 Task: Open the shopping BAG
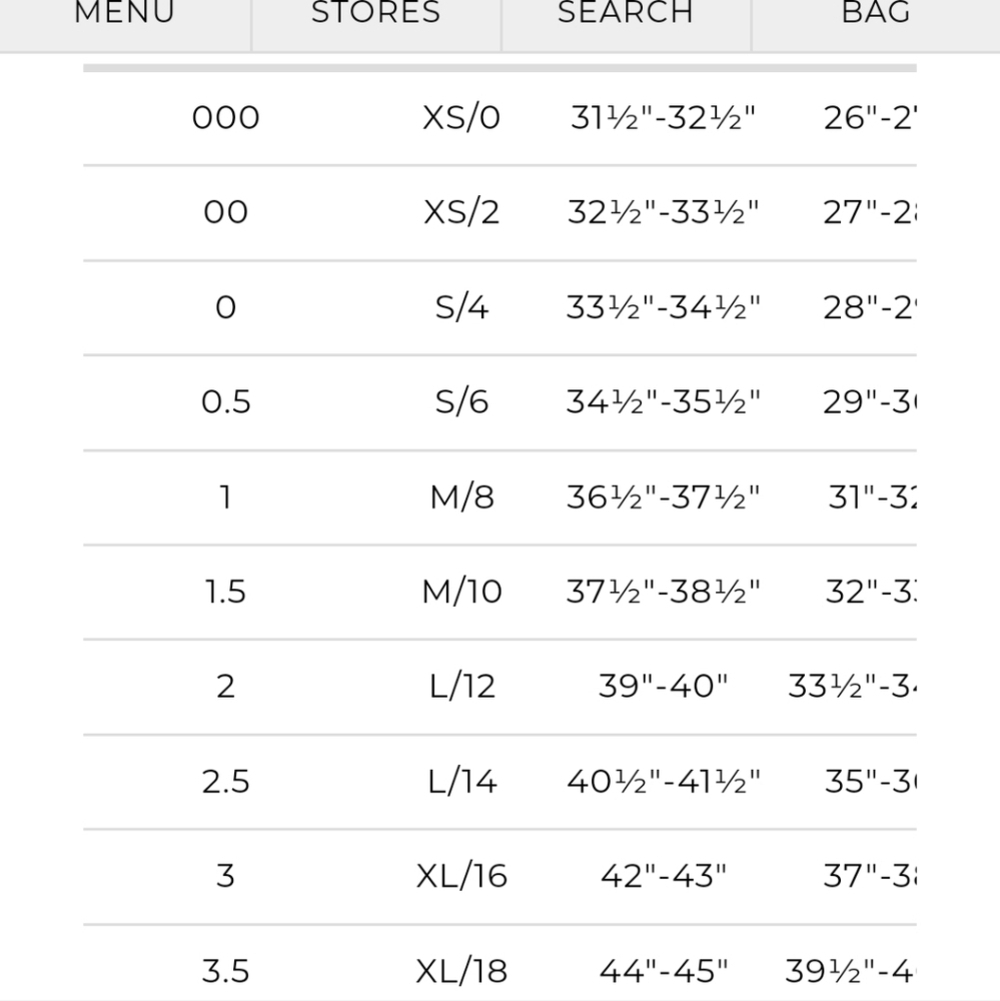coord(876,14)
